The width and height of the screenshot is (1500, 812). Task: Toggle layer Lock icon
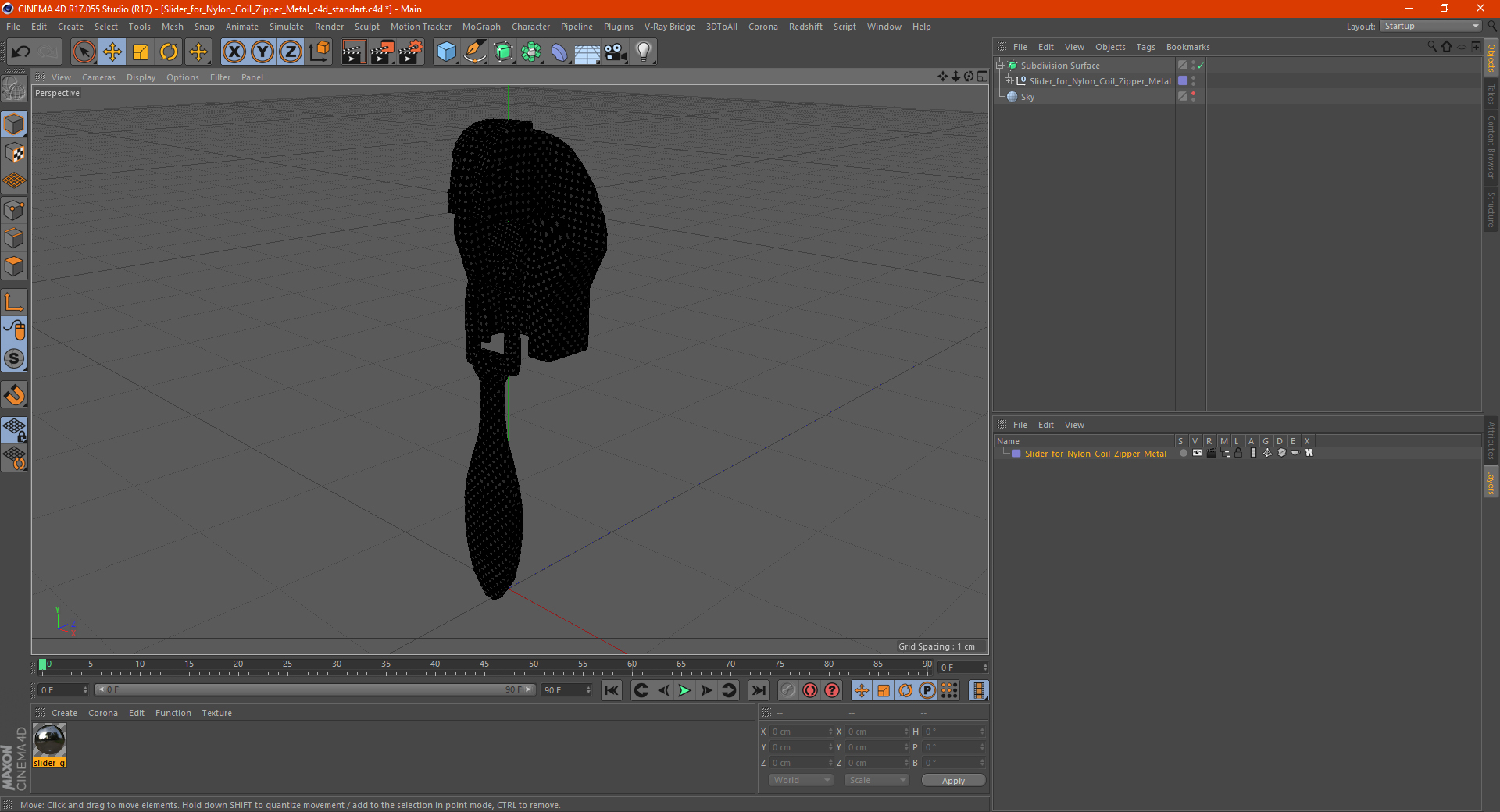point(1239,453)
